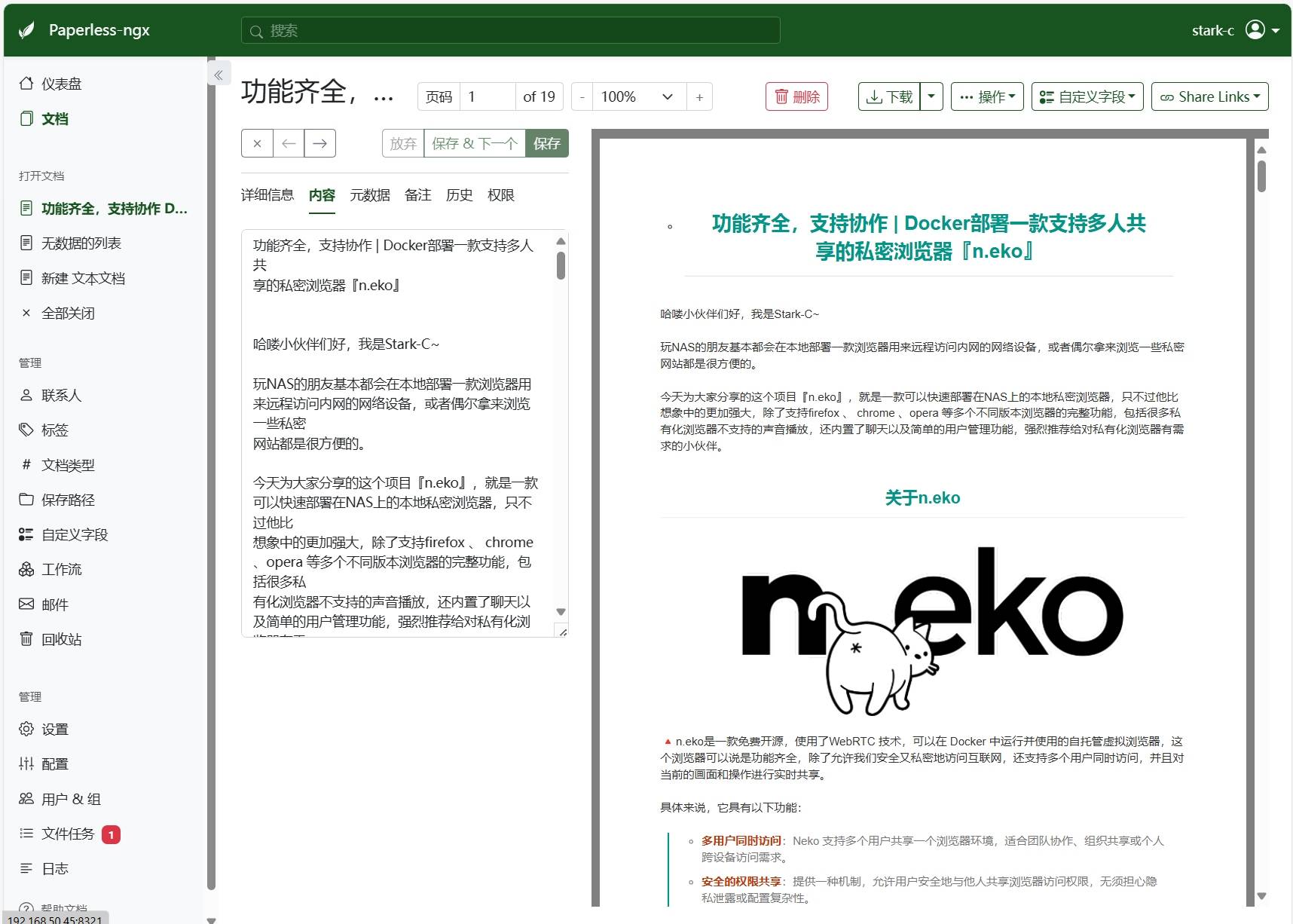
Task: Open 日志 logs page
Action: pos(44,868)
